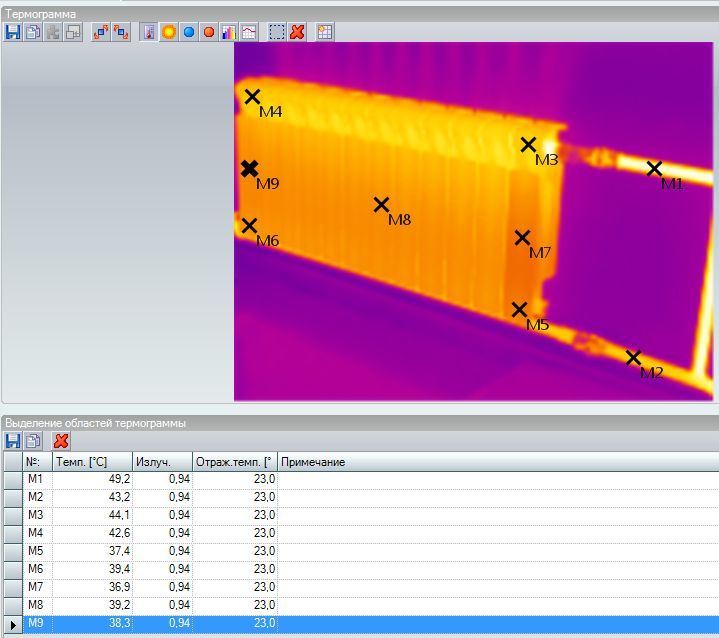Copy the thermogram using the top toolbar icon
The height and width of the screenshot is (638, 719).
pos(33,32)
